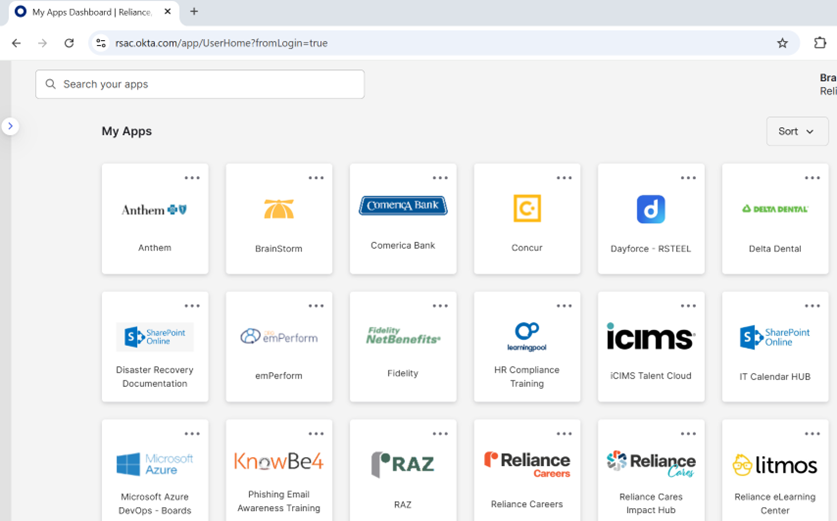Viewport: 837px width, 521px height.
Task: Click the Comerica Bank name label
Action: (x=403, y=246)
